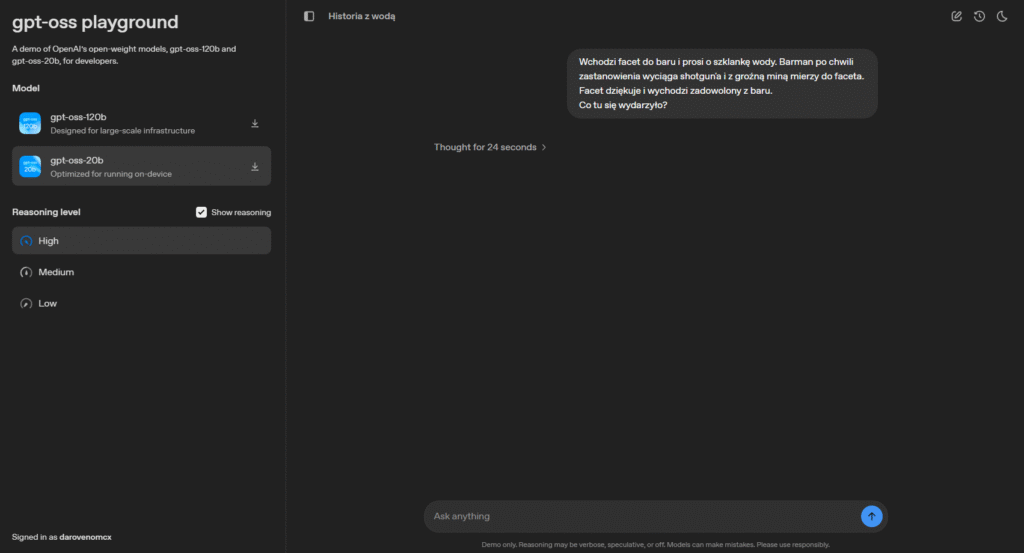Viewport: 1024px width, 553px height.
Task: Click the chevron beside Thought for 24 seconds
Action: tap(544, 147)
